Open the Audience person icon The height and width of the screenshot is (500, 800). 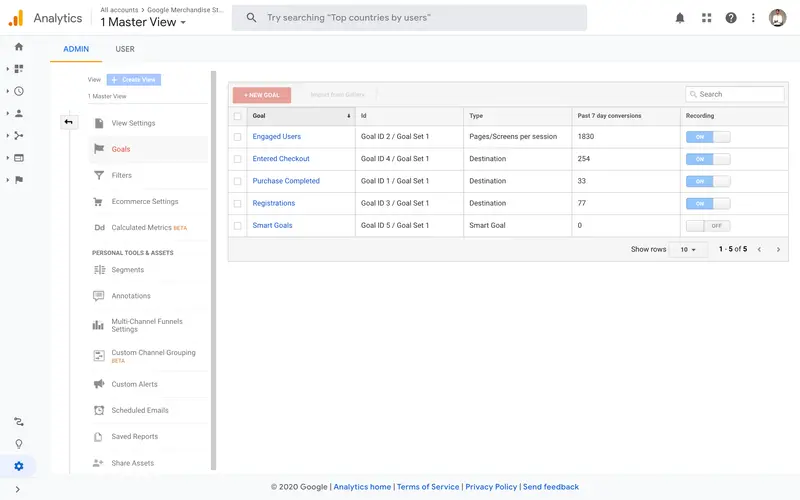(19, 113)
